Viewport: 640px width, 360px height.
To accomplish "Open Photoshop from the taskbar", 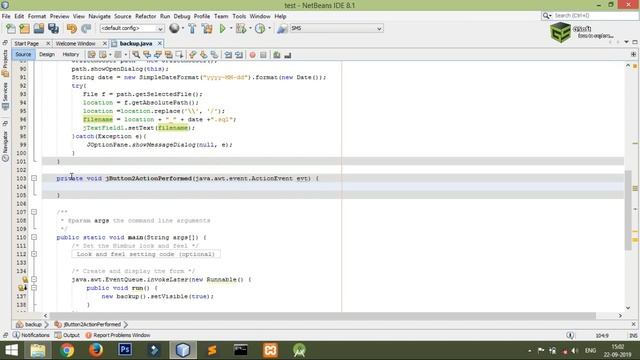I will pos(125,351).
